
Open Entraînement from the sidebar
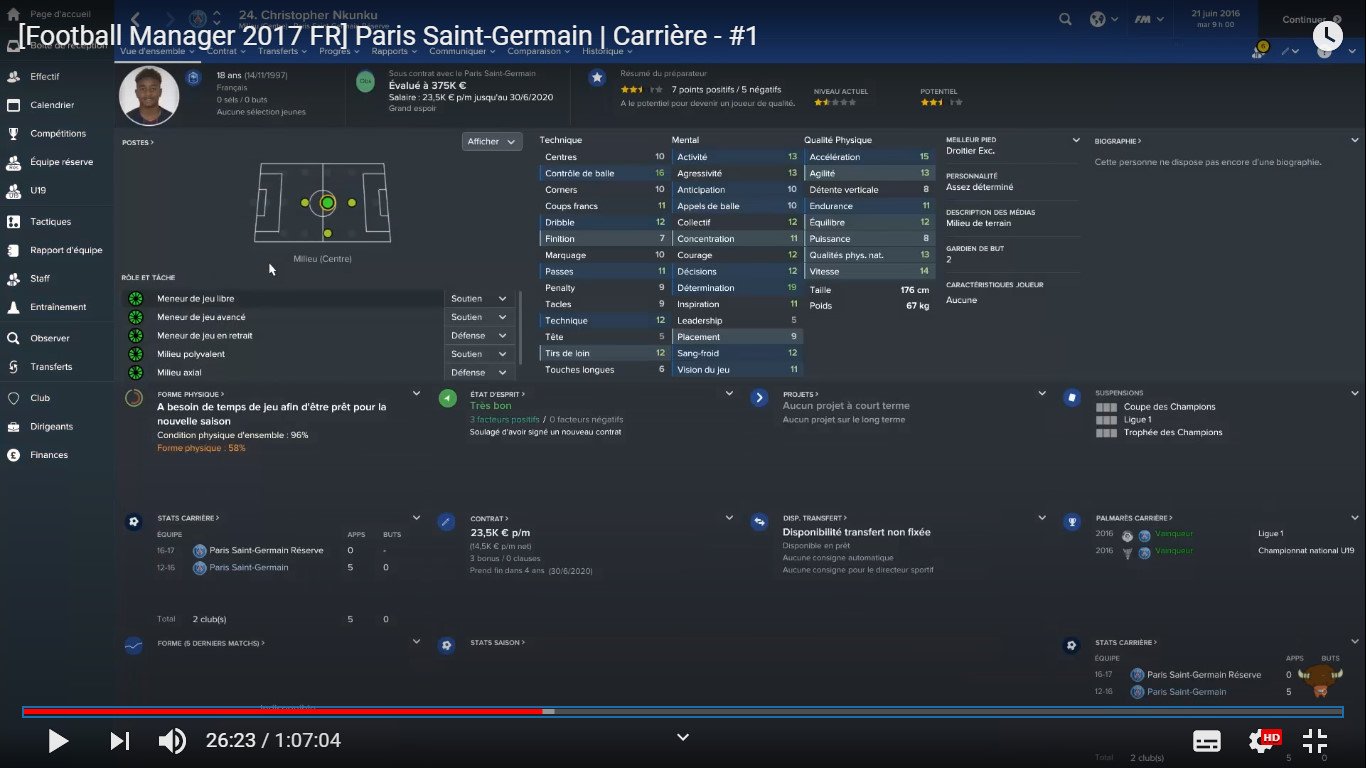click(14, 307)
